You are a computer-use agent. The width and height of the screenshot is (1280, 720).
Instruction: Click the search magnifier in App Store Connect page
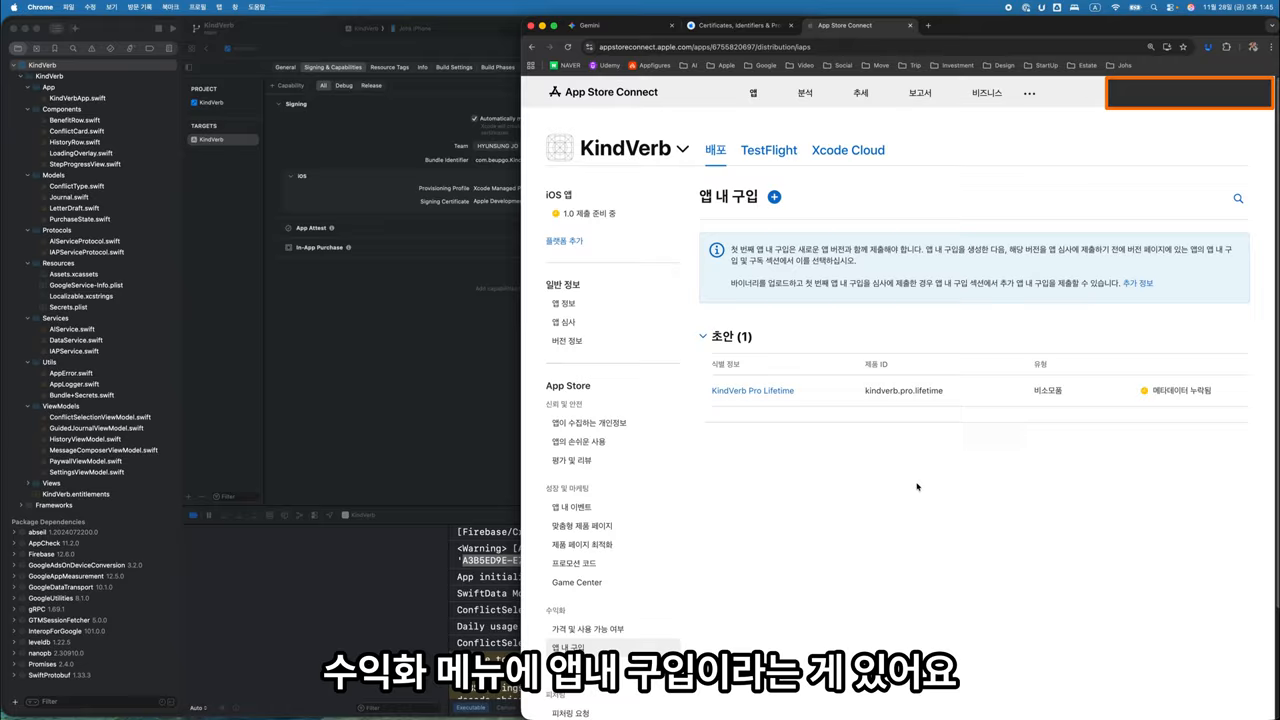1238,199
